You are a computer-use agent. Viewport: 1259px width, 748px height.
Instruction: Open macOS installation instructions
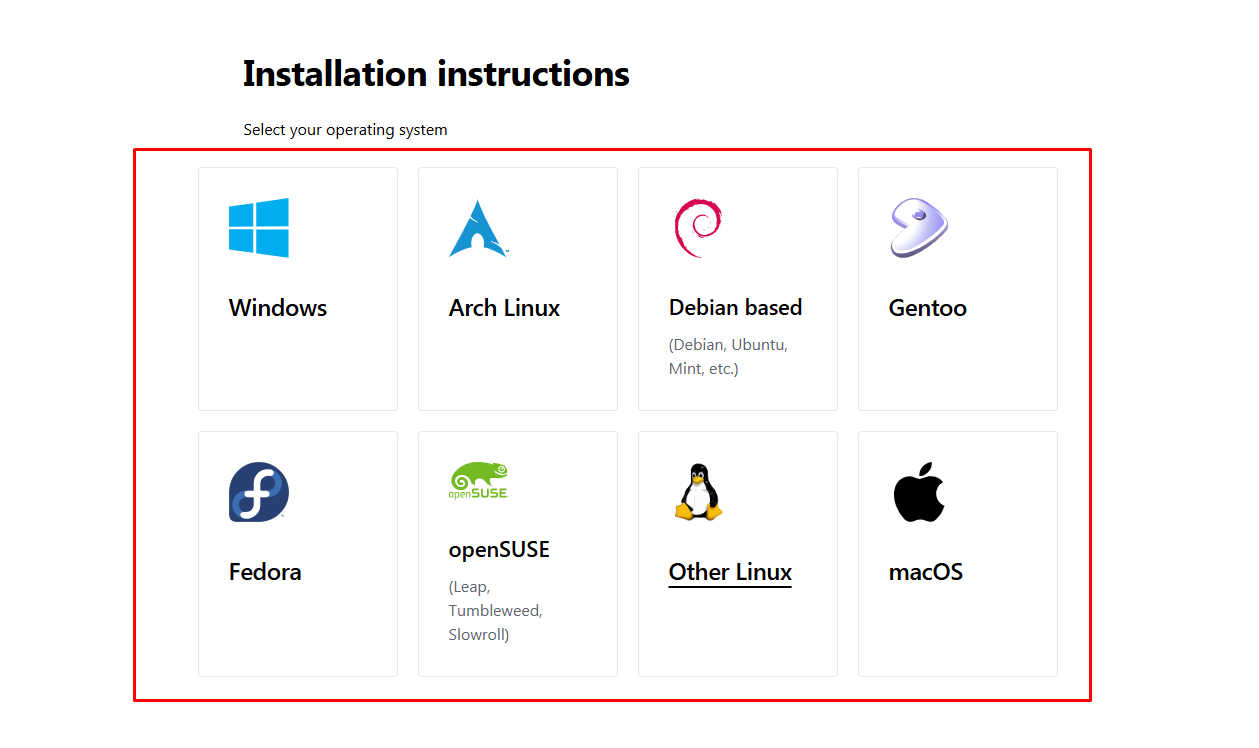(x=925, y=572)
